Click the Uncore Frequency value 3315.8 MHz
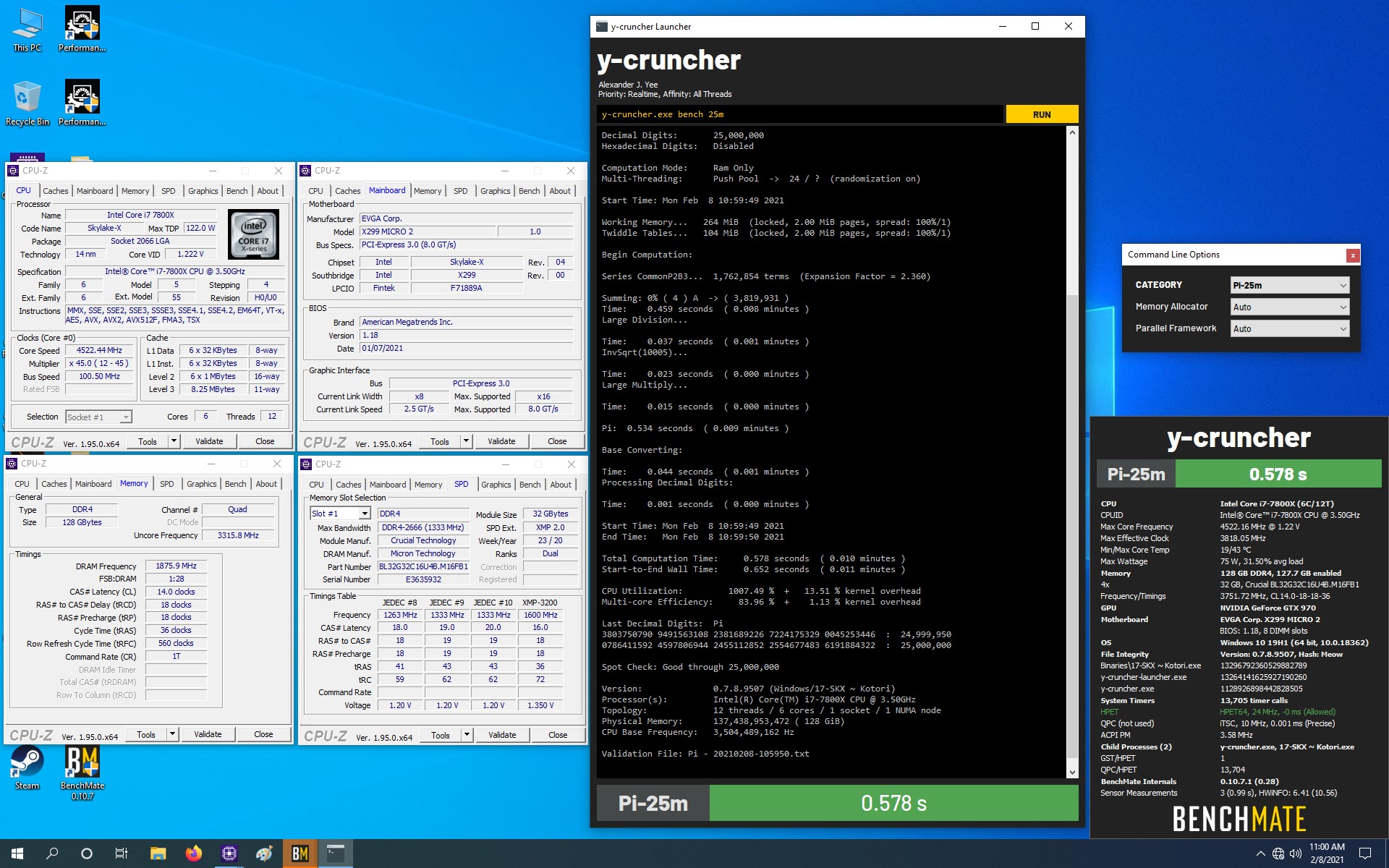1389x868 pixels. tap(238, 535)
